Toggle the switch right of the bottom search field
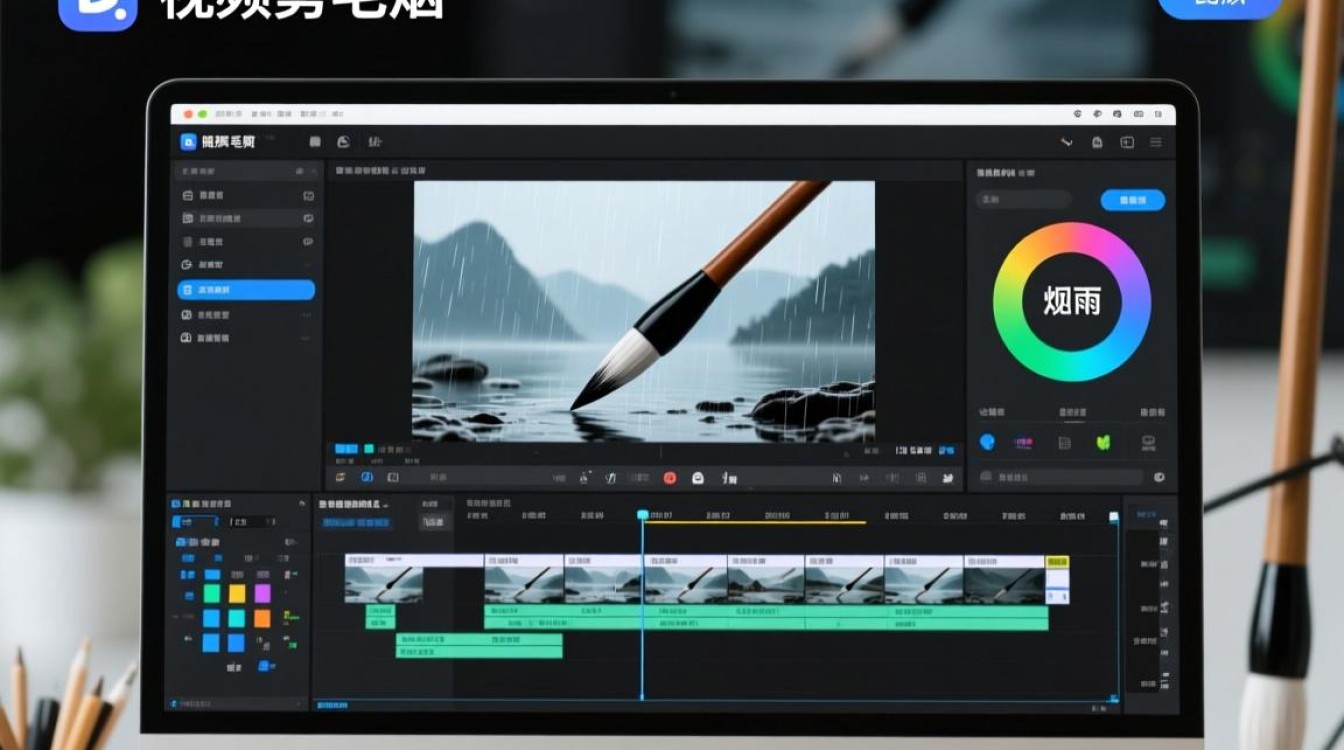 (1159, 478)
